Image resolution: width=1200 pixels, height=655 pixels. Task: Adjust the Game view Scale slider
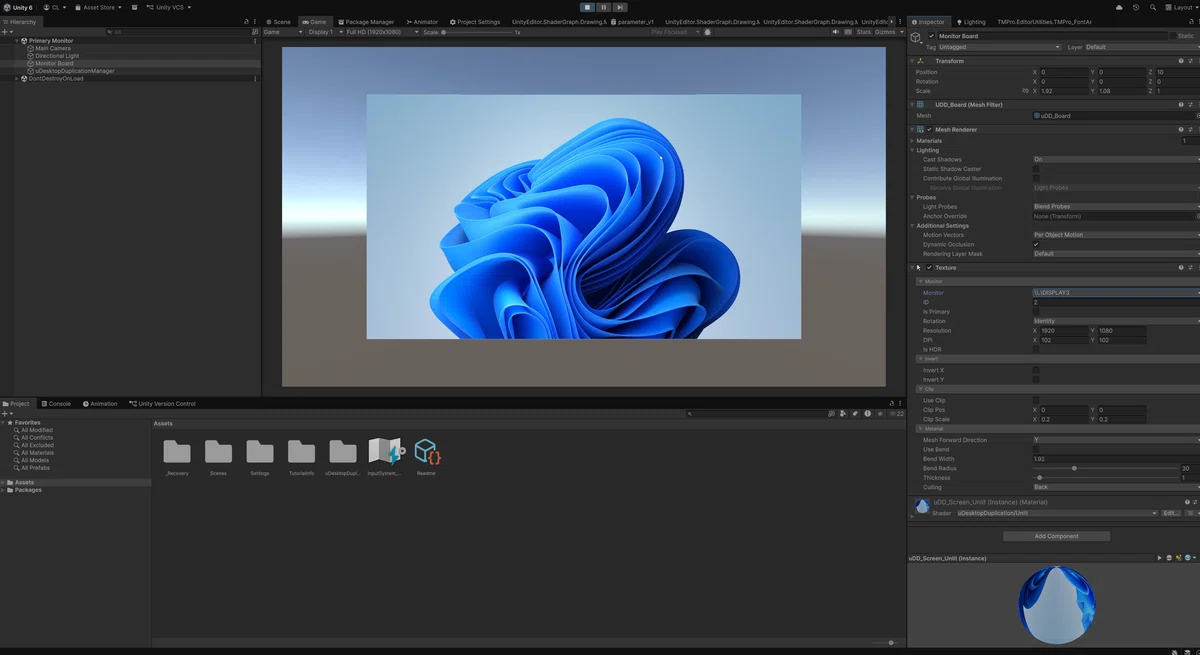click(x=478, y=32)
